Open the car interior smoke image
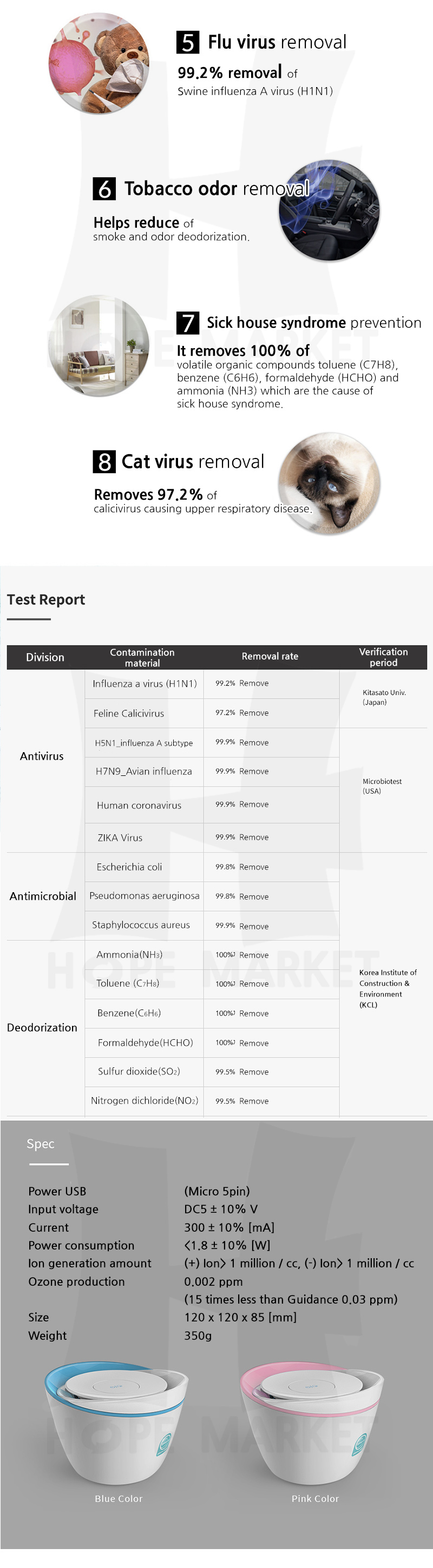The height and width of the screenshot is (1568, 433). click(x=329, y=211)
